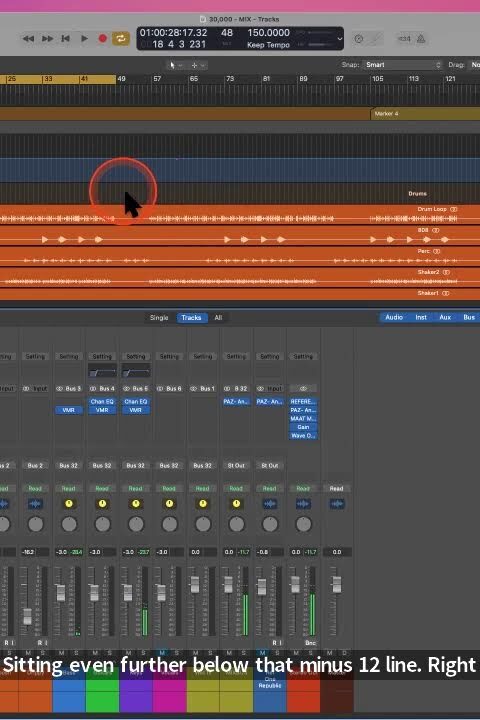Toggle record-enable R on -0.8 strip
Screen dimensions: 480x720
275,643
